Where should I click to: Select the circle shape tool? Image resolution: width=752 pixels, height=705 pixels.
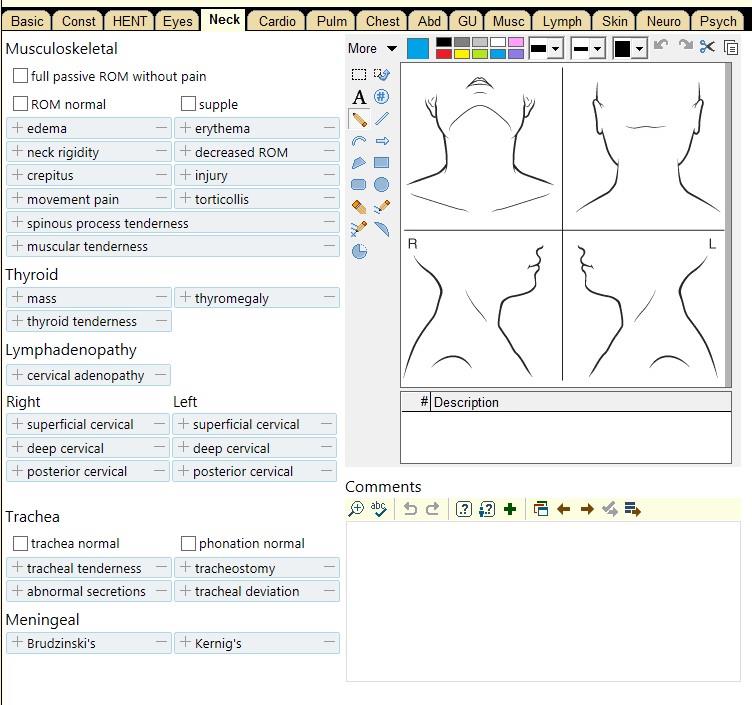(381, 185)
